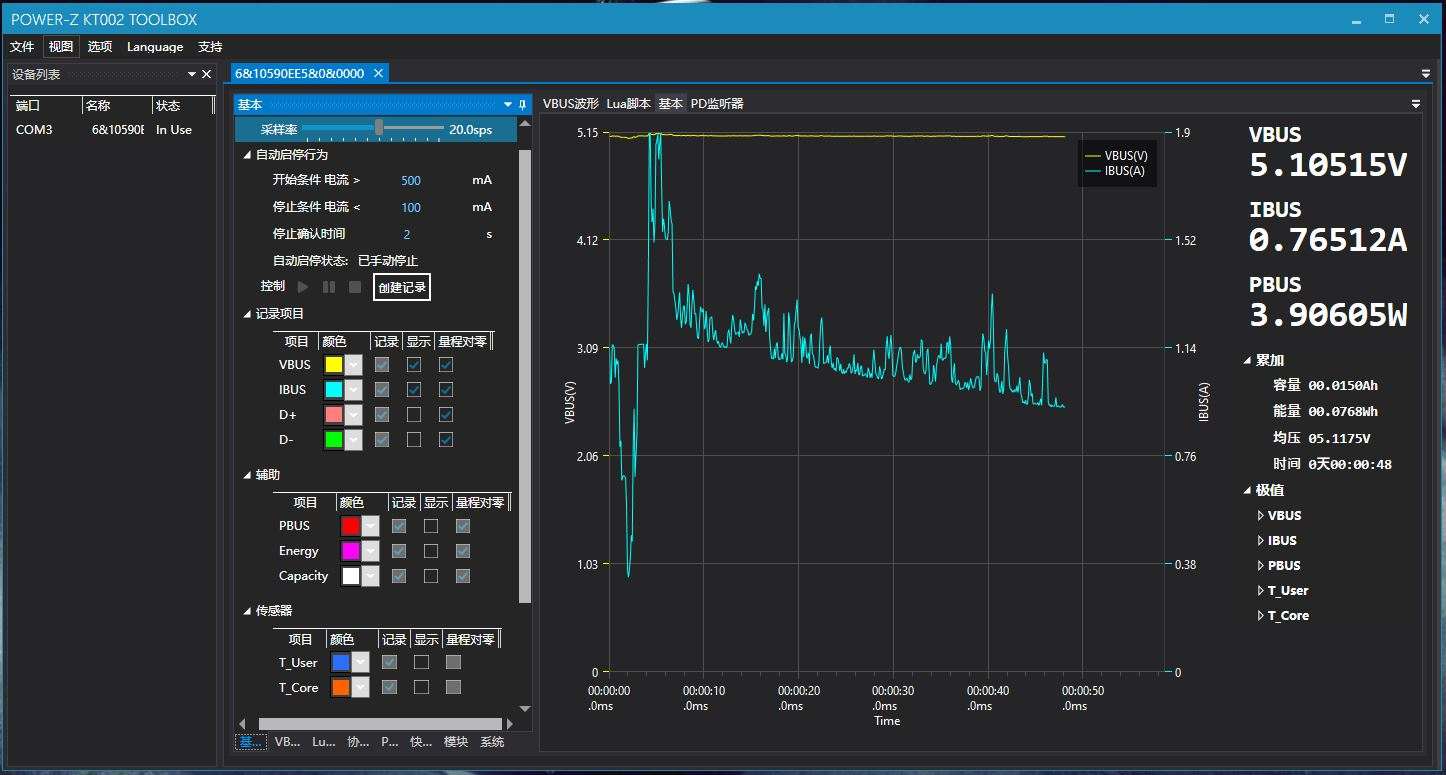The height and width of the screenshot is (775, 1446).
Task: Open the 基本 panel options dropdown arrow
Action: tap(508, 104)
